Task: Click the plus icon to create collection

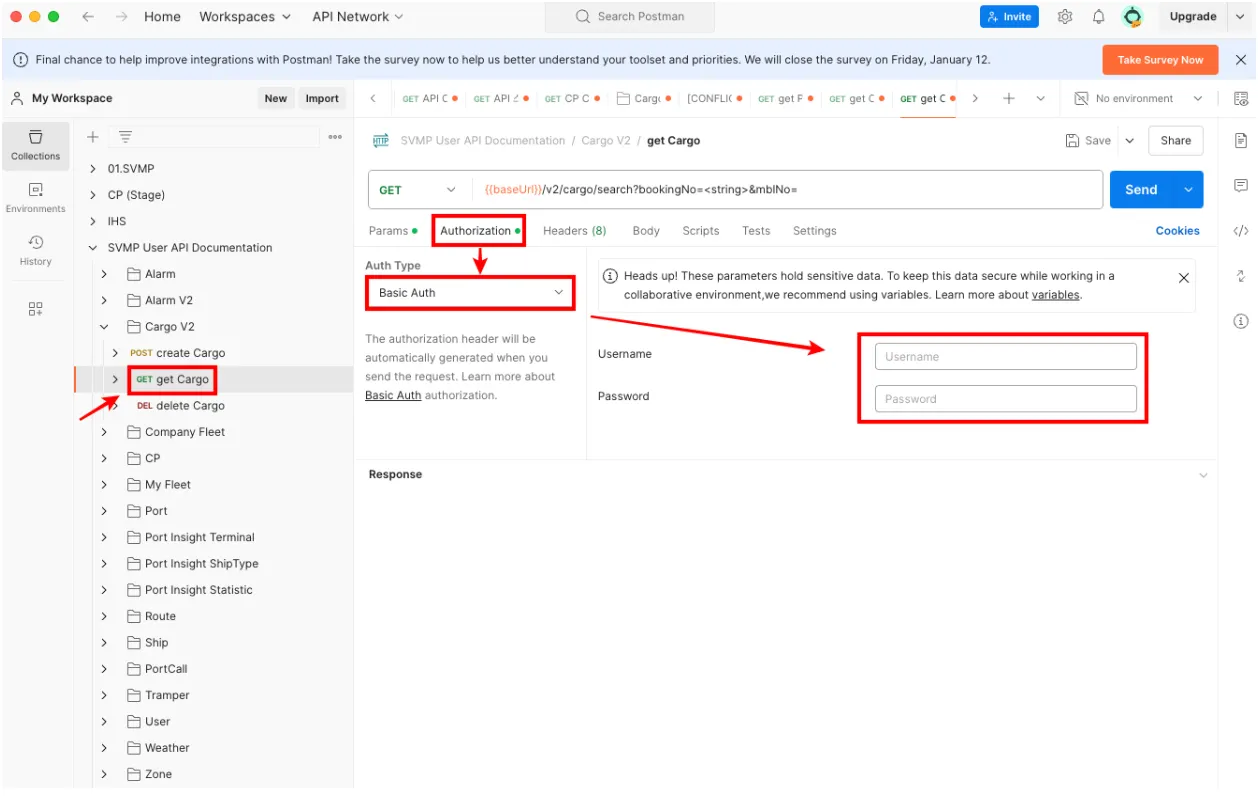Action: pyautogui.click(x=93, y=137)
